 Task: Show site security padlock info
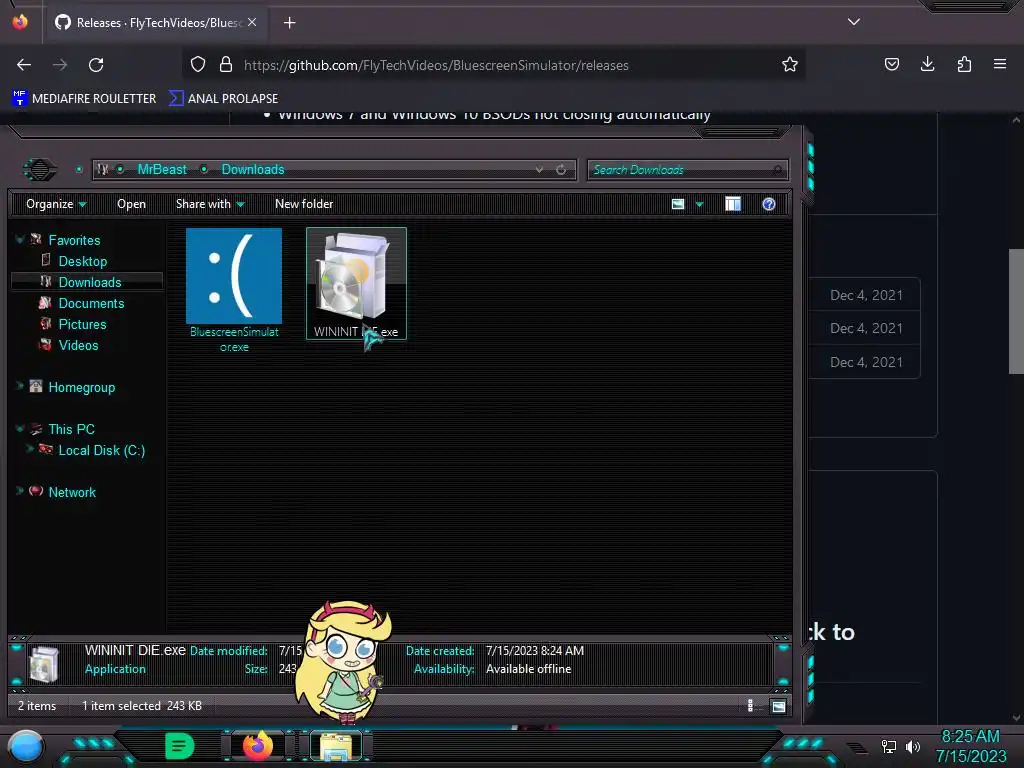pyautogui.click(x=226, y=65)
